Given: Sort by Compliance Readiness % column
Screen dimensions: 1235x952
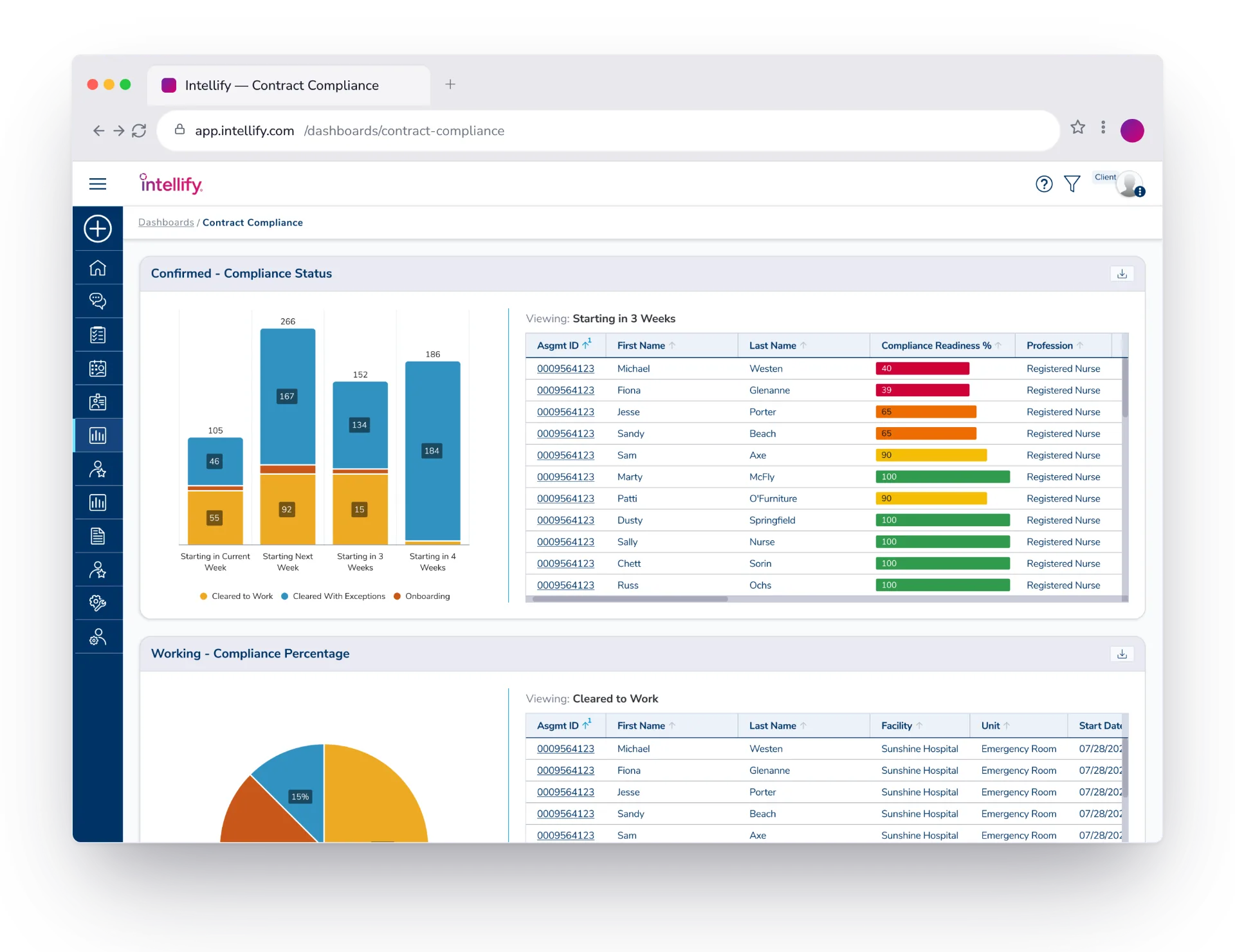Looking at the screenshot, I should click(x=942, y=345).
